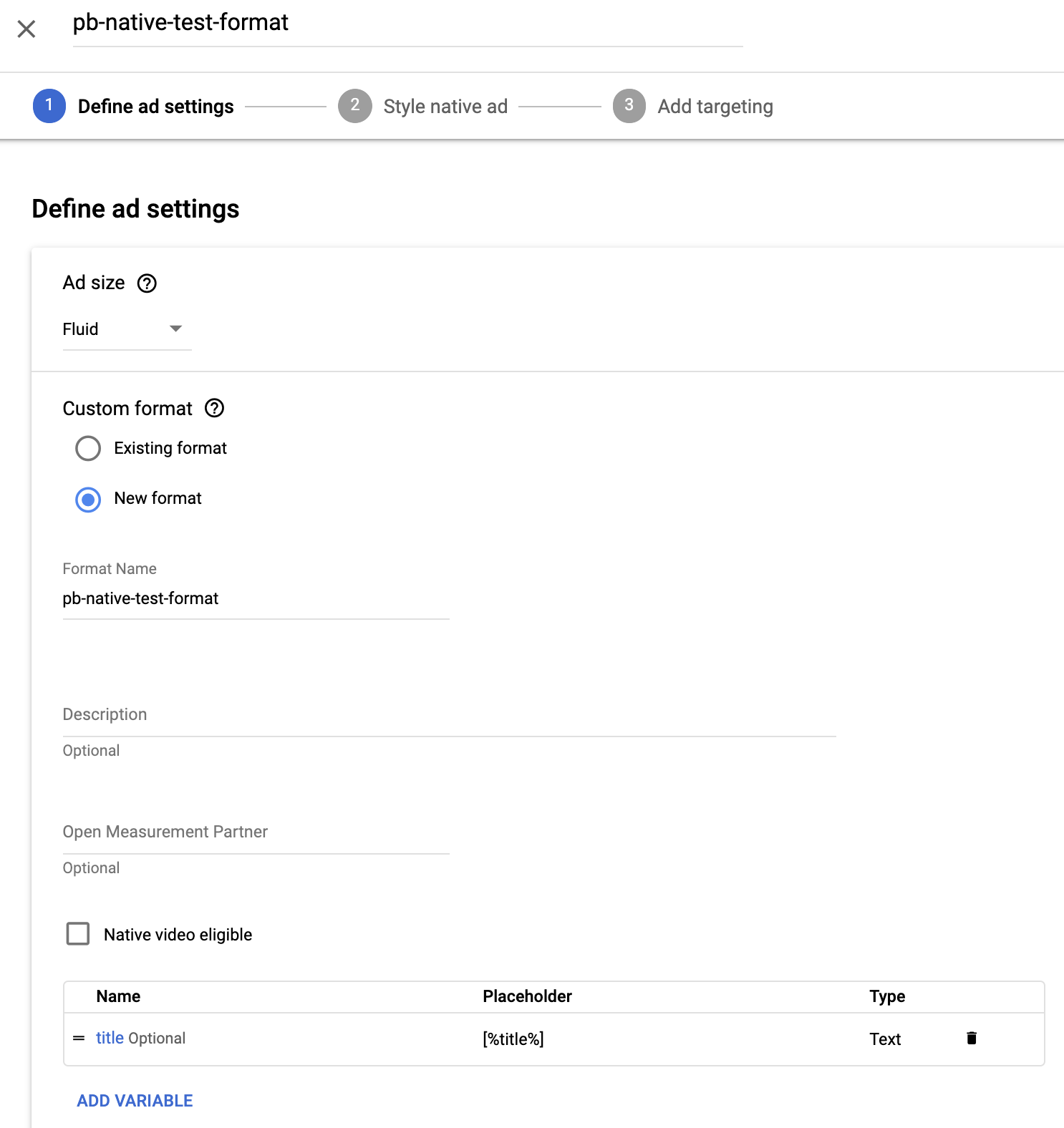Open help tooltip next to Ad size
Viewport: 1064px width, 1128px height.
(147, 283)
